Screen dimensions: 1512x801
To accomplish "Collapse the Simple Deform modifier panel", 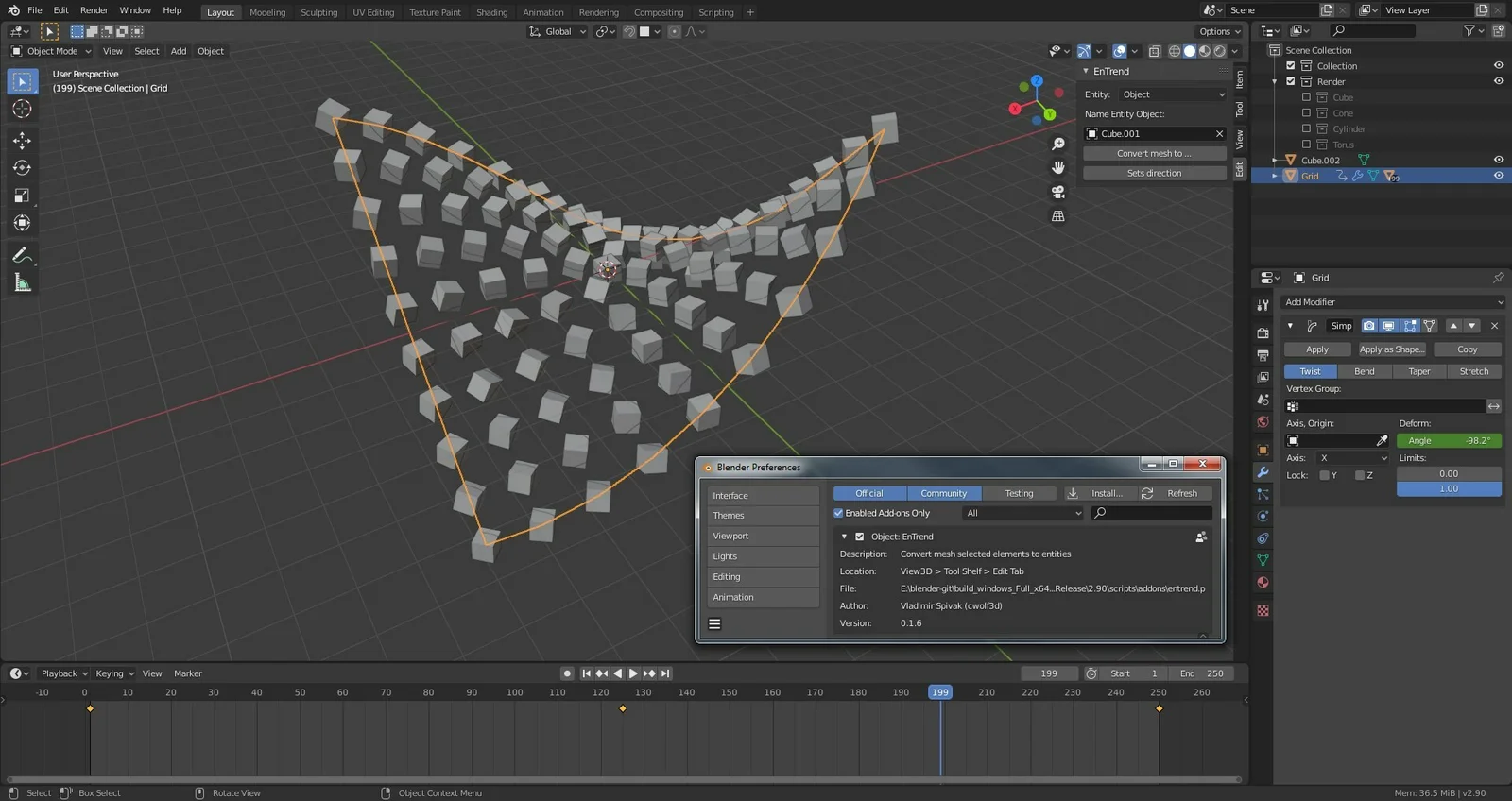I will tap(1291, 326).
